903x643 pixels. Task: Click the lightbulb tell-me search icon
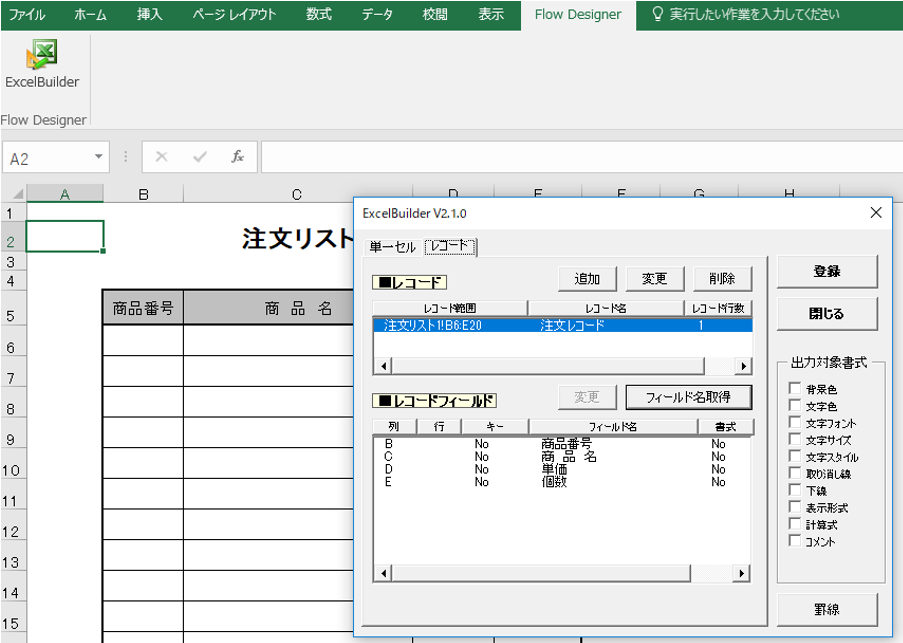[x=657, y=14]
